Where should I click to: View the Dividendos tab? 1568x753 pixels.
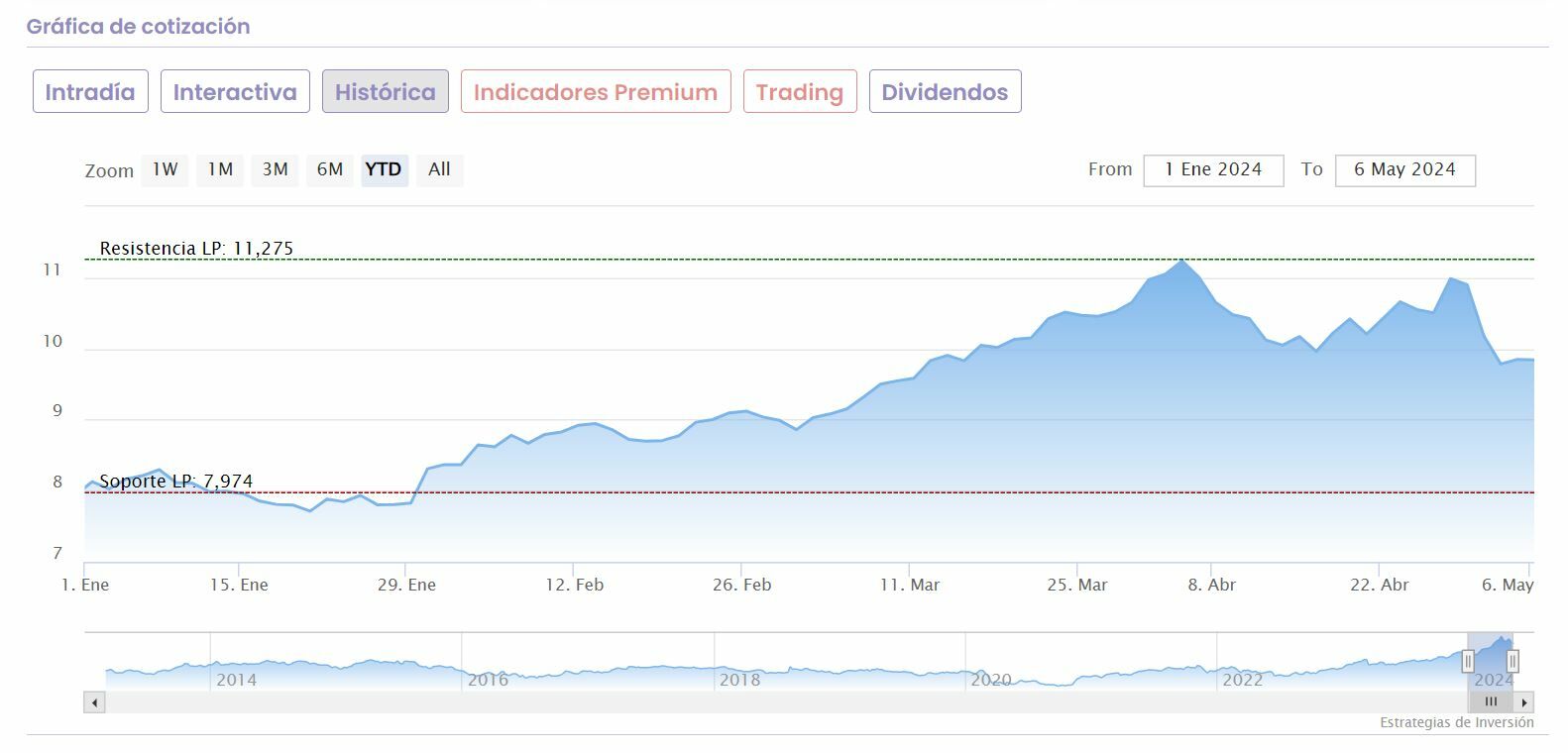[x=945, y=92]
